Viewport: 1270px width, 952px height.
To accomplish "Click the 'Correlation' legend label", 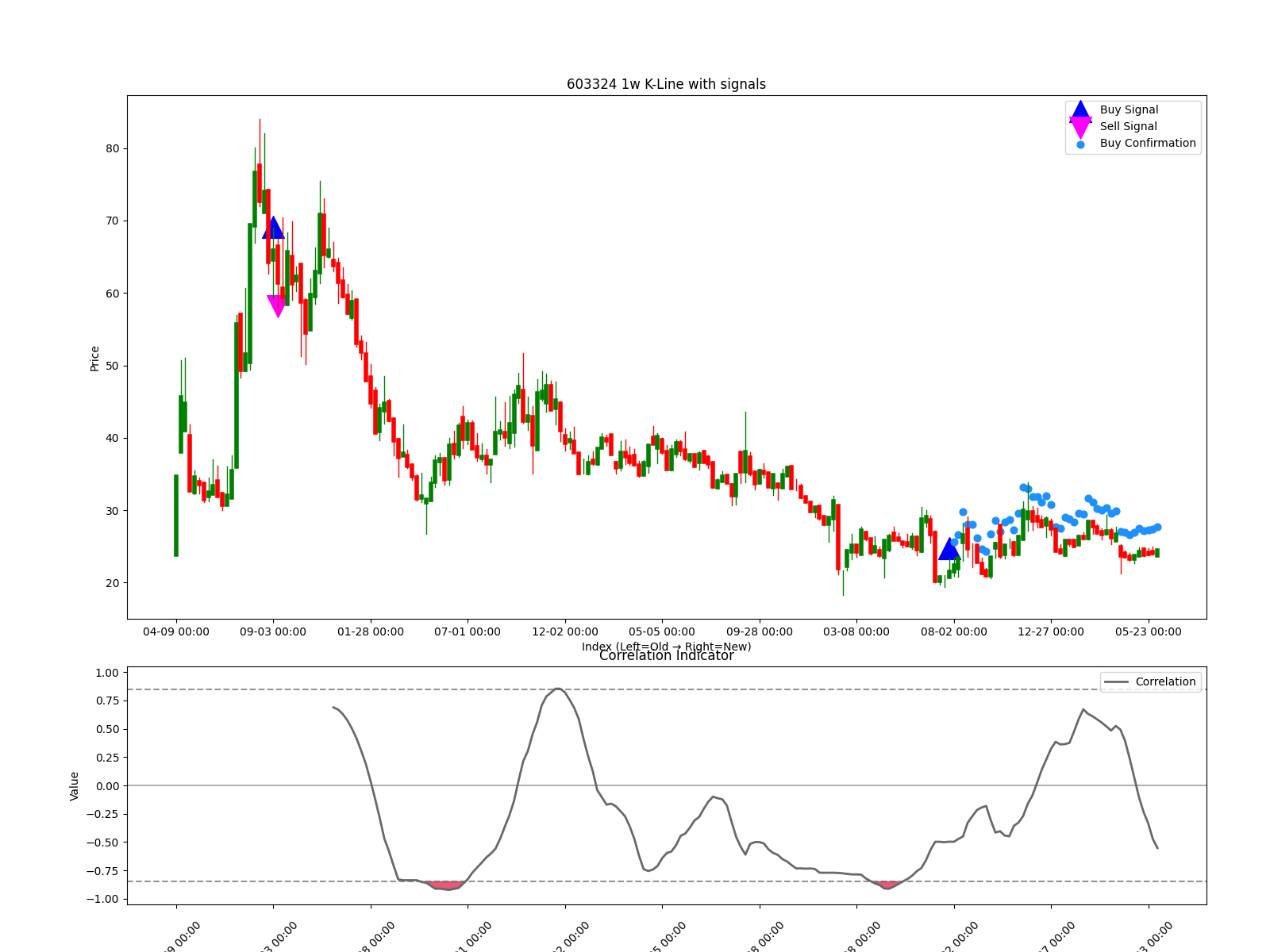I will pos(1165,681).
